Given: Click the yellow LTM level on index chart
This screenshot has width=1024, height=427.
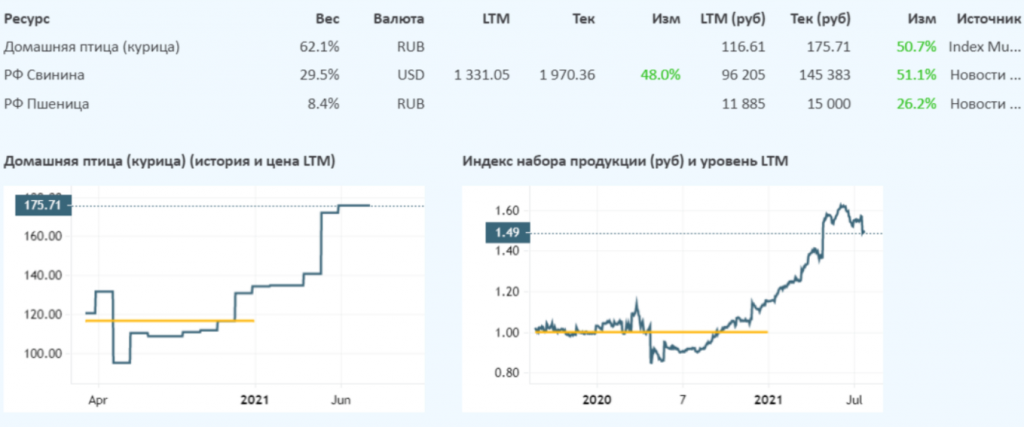Looking at the screenshot, I should point(650,332).
